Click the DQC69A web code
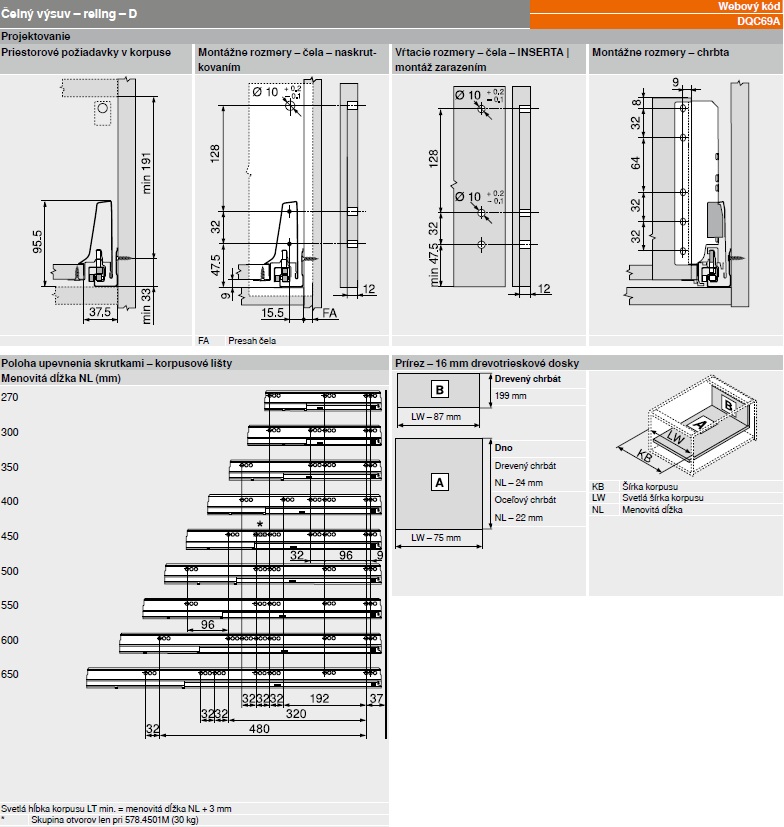The width and height of the screenshot is (784, 827). [x=757, y=20]
